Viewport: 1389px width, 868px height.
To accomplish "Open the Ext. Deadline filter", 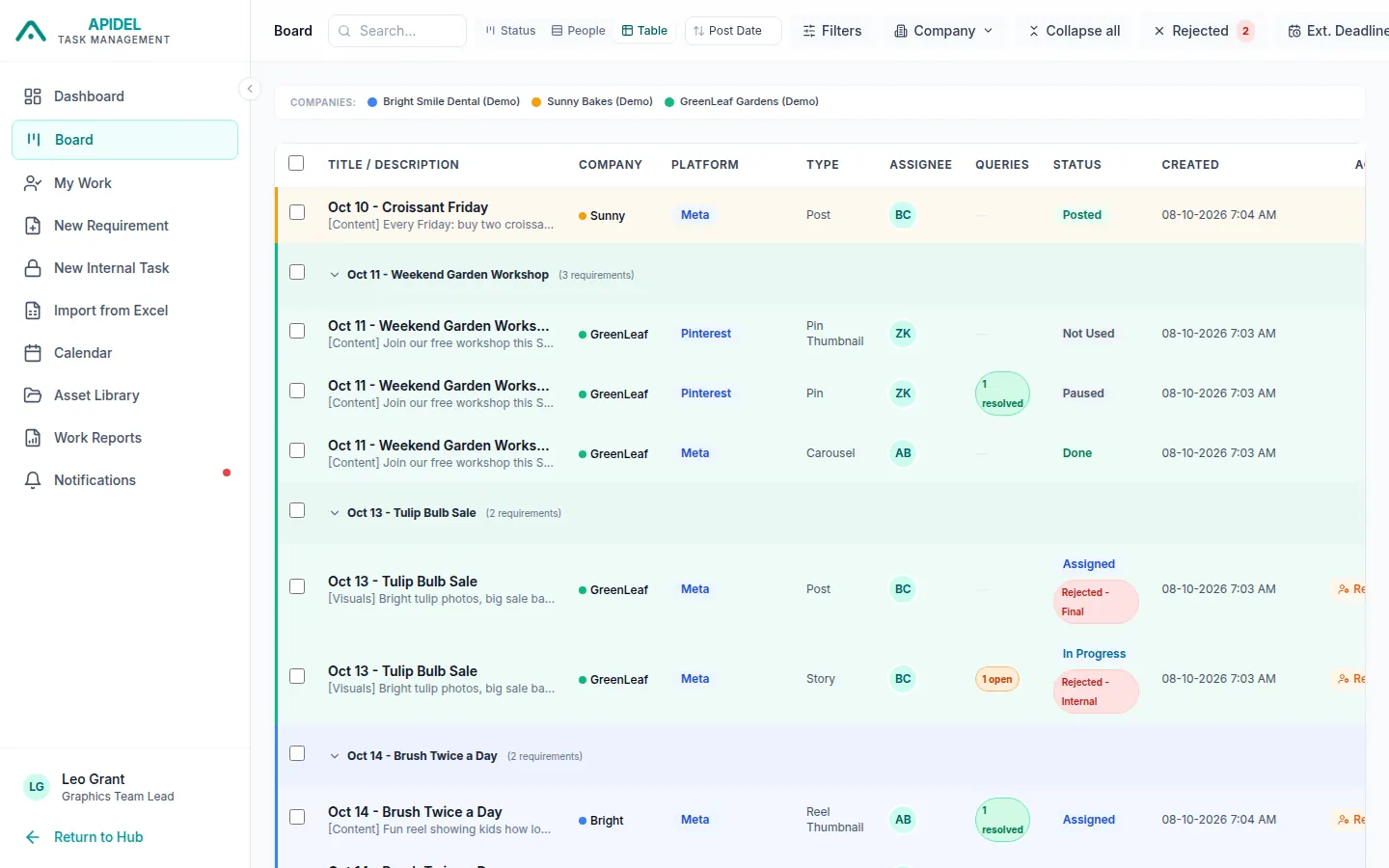I will coord(1337,31).
